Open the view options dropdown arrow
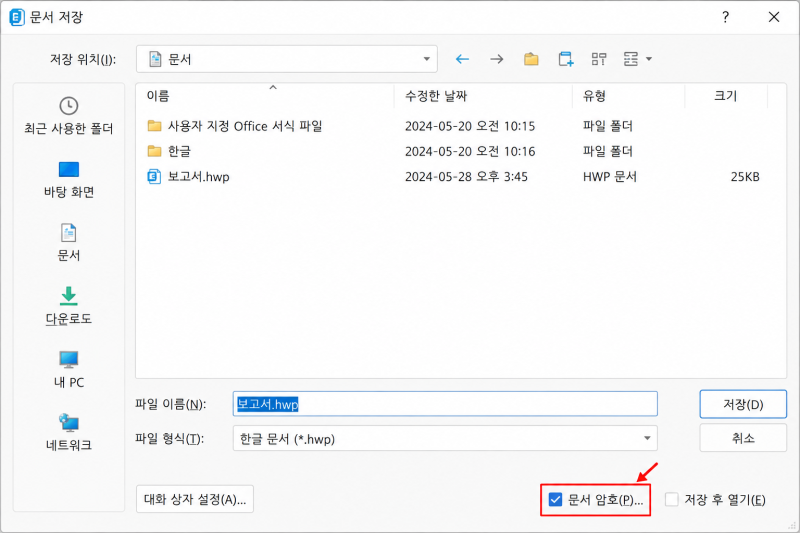The width and height of the screenshot is (800, 533). tap(649, 59)
